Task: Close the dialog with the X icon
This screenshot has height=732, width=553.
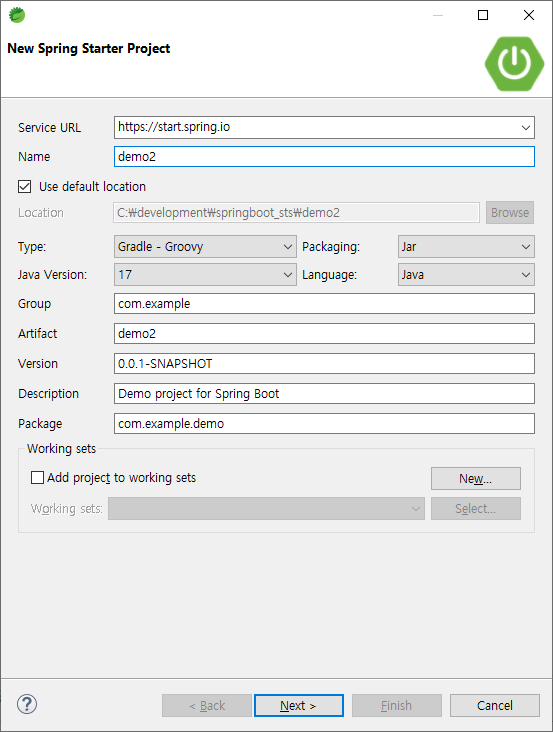Action: click(529, 15)
